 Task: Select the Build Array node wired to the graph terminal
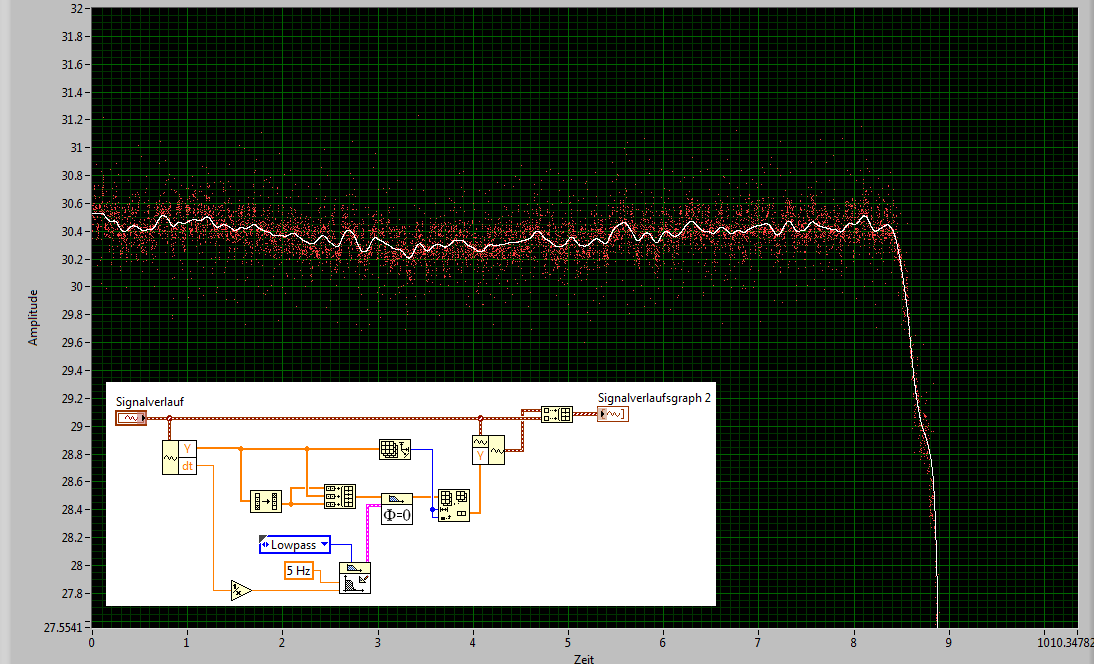pos(557,414)
